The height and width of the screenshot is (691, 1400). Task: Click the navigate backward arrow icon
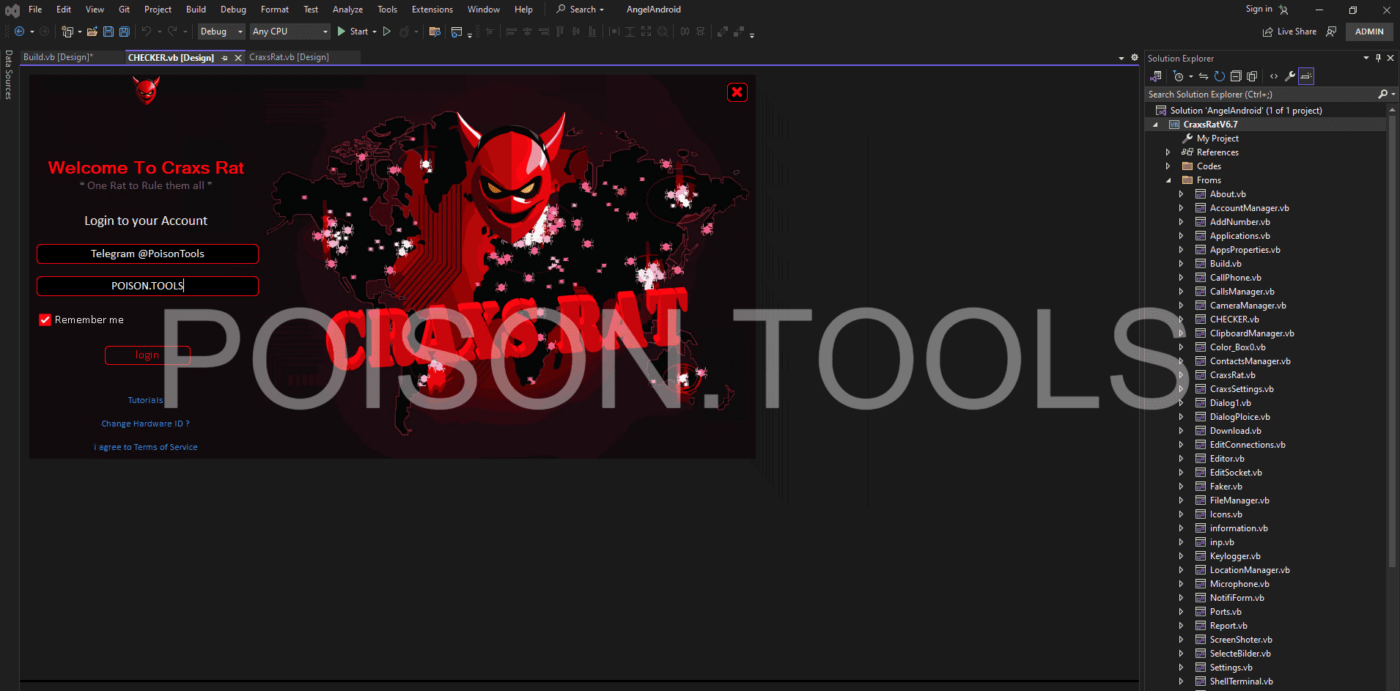[19, 32]
